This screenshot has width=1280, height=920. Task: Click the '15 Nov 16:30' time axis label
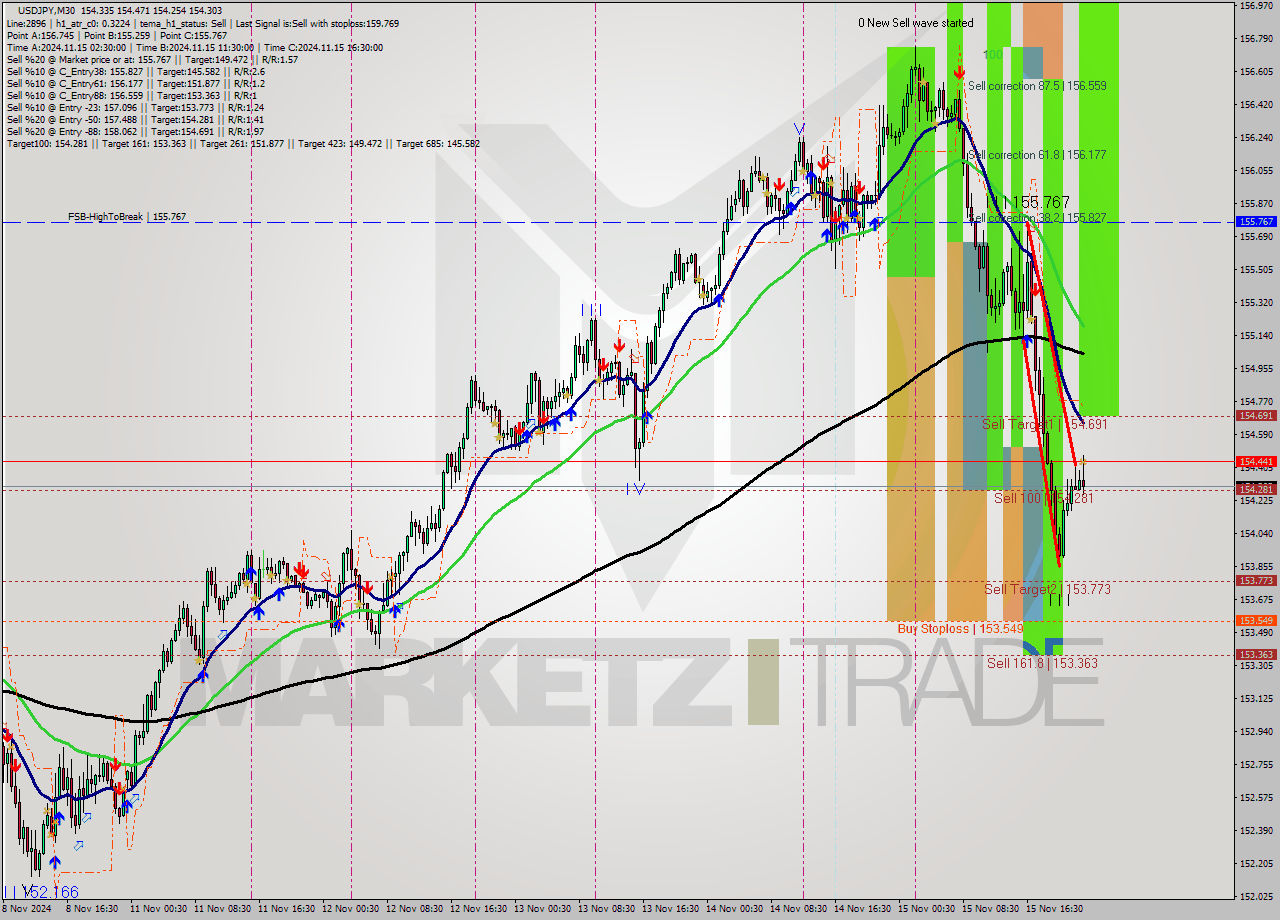(1053, 909)
